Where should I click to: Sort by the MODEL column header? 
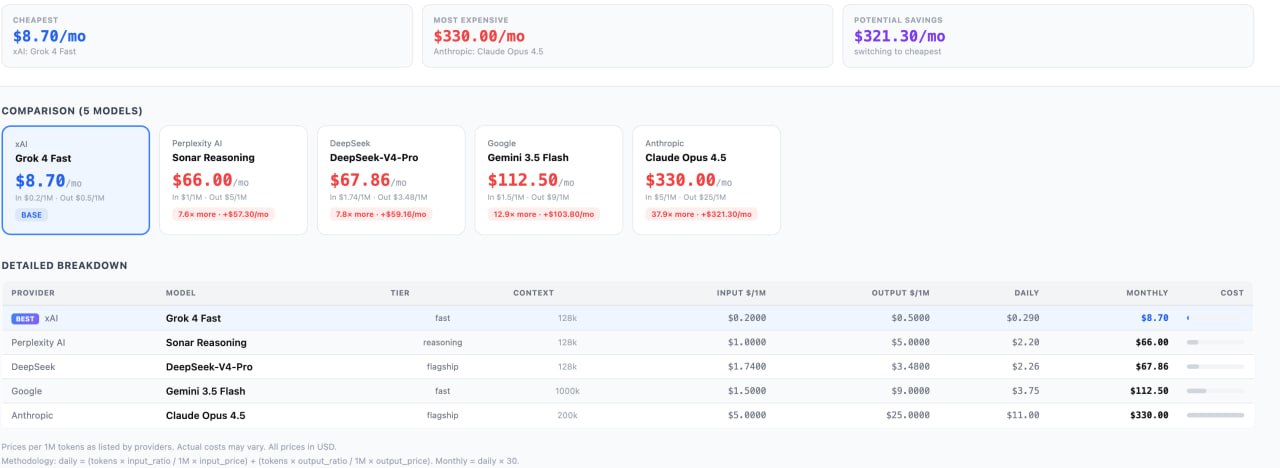point(181,293)
